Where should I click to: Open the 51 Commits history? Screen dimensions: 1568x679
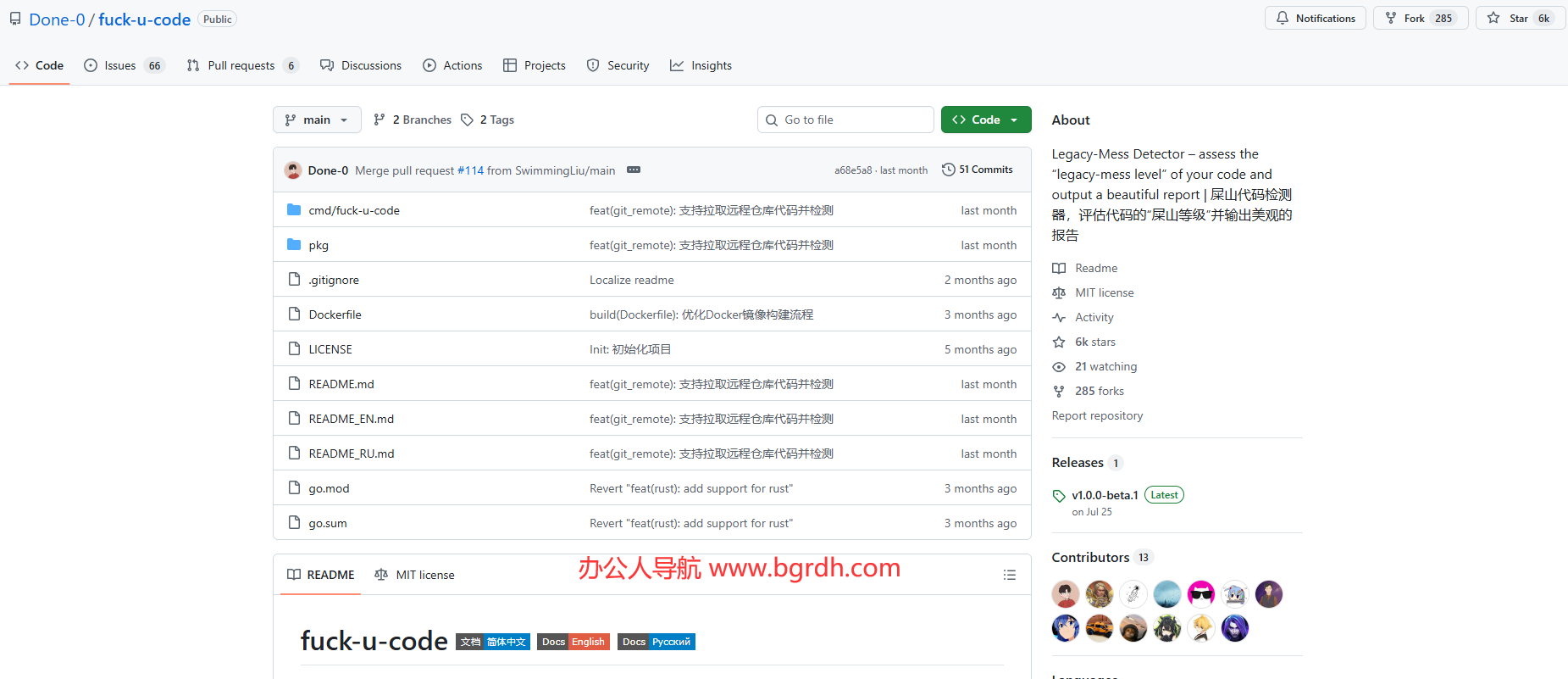tap(978, 170)
